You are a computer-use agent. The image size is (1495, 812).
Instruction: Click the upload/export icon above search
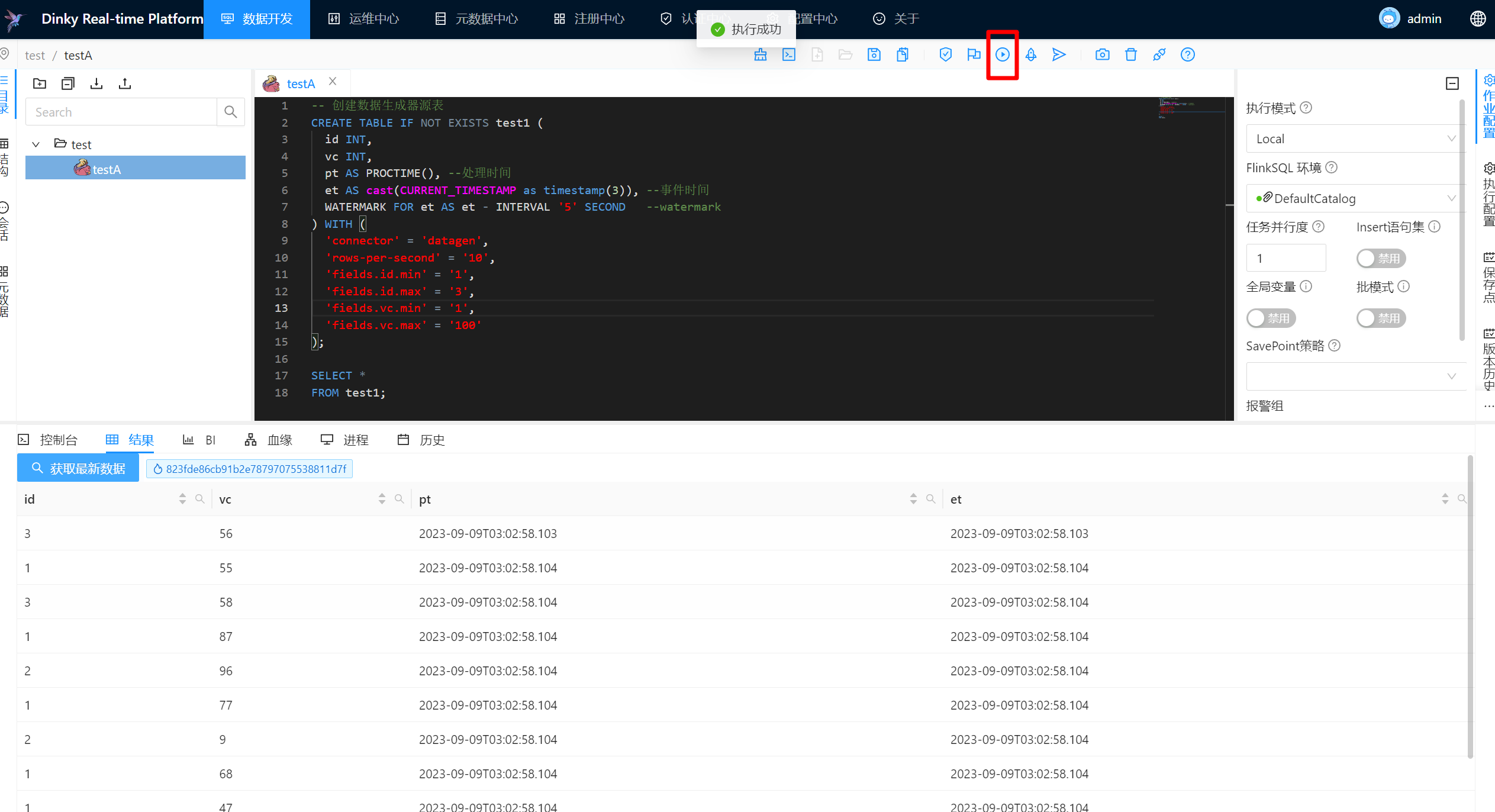point(125,83)
